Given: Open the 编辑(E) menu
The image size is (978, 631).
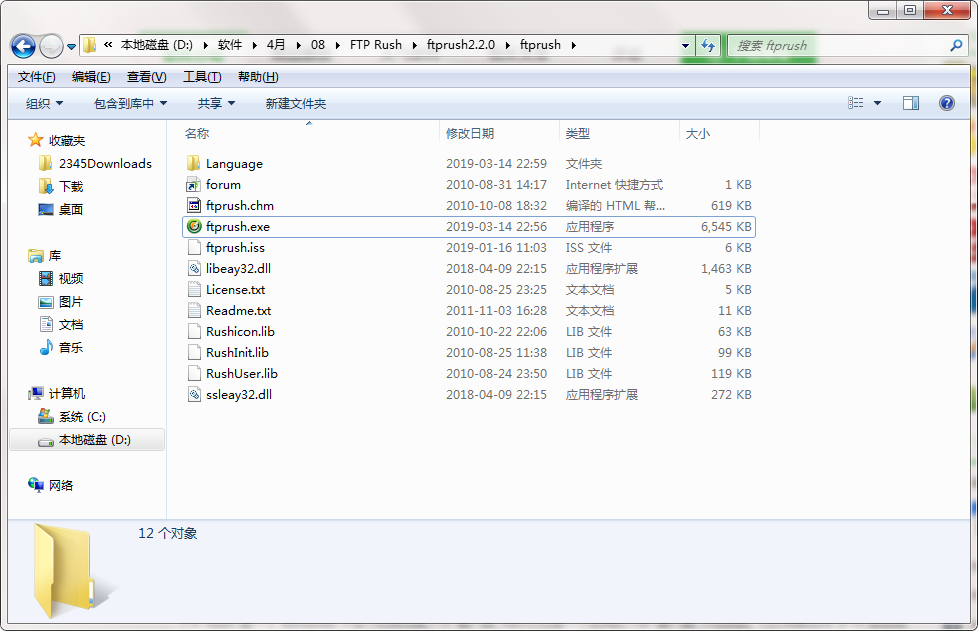Looking at the screenshot, I should [x=91, y=77].
